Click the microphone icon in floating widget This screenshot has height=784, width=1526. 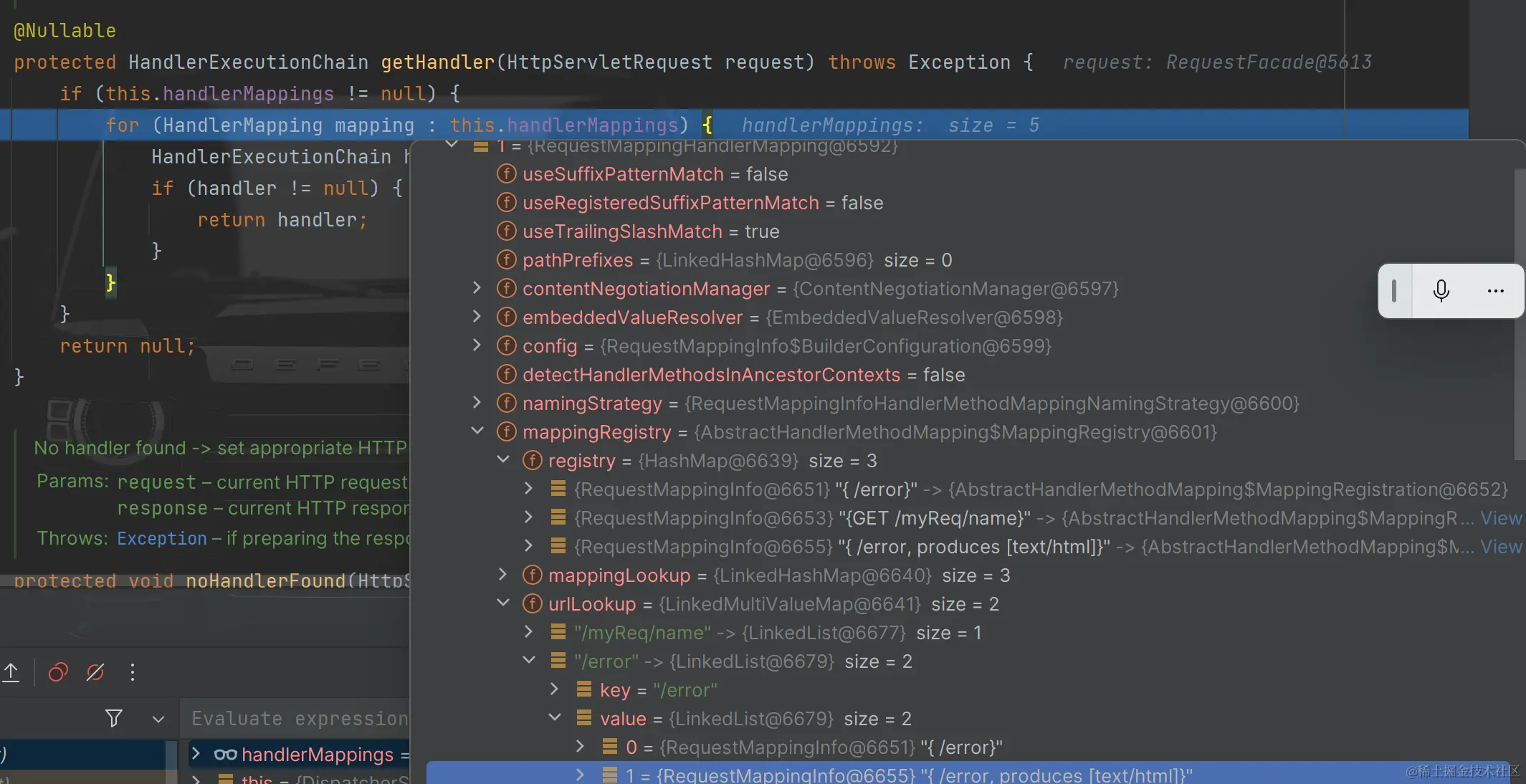1441,290
